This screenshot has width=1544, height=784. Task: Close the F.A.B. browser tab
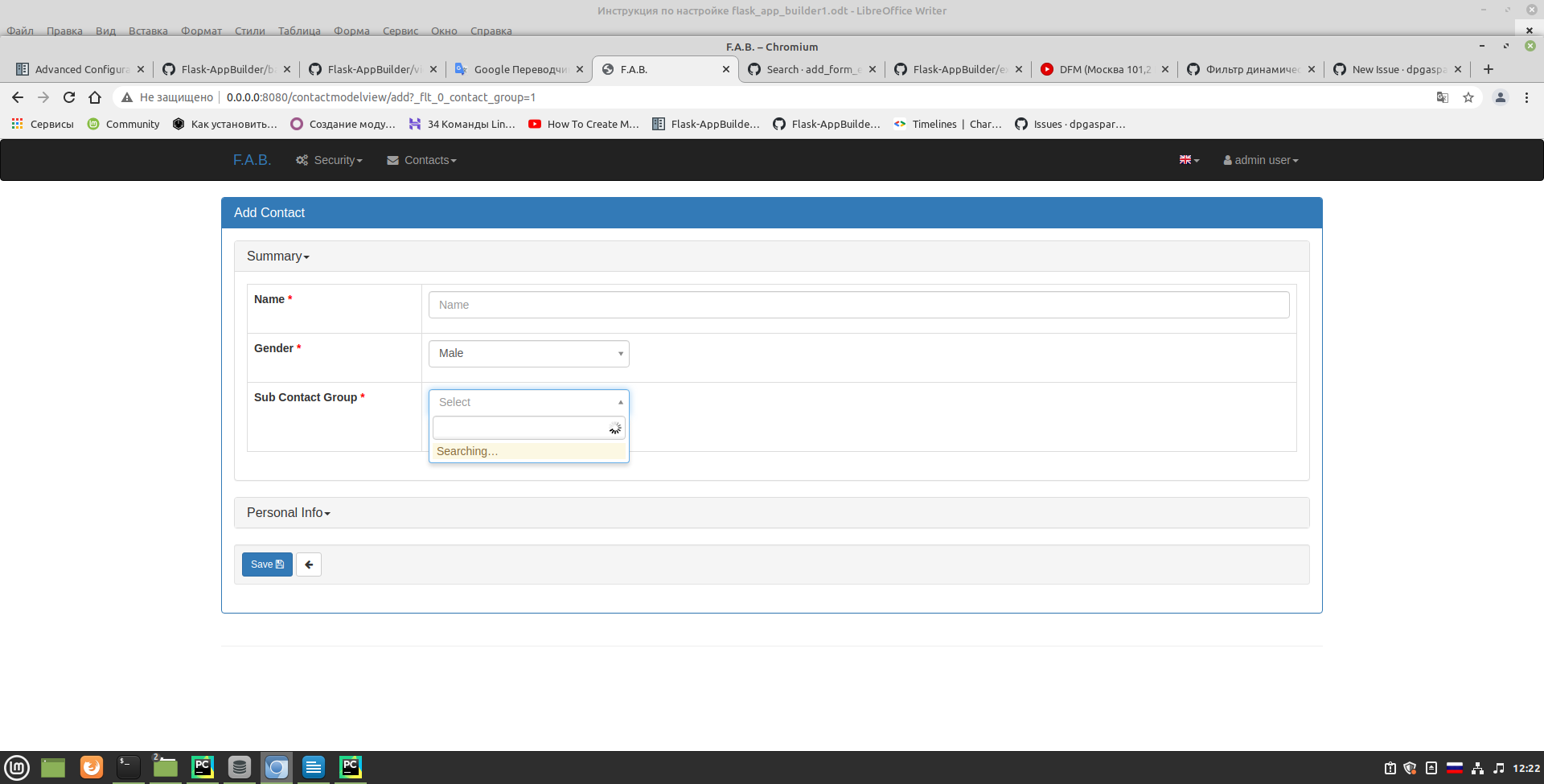(x=726, y=69)
